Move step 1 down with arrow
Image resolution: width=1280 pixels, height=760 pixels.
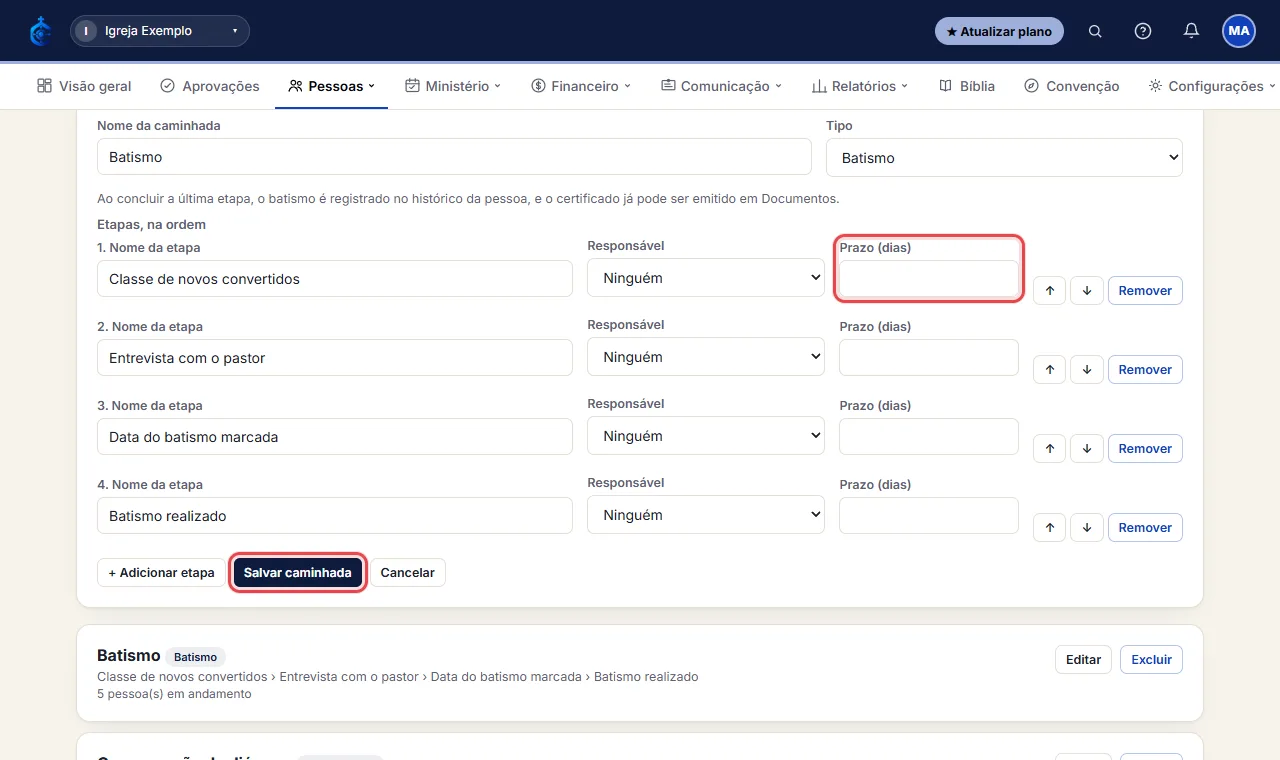[x=1087, y=291]
